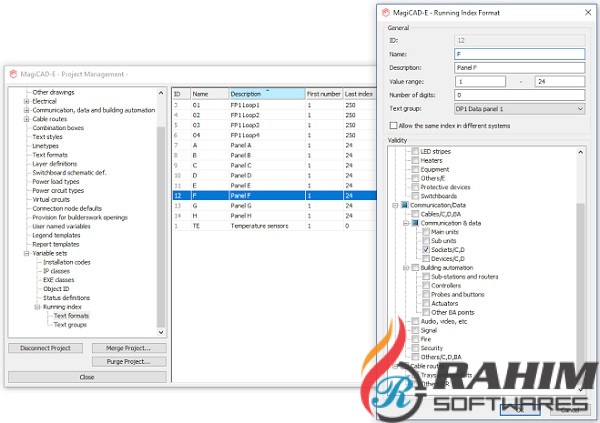Select IP classes tree item
The image size is (600, 423).
click(x=56, y=271)
